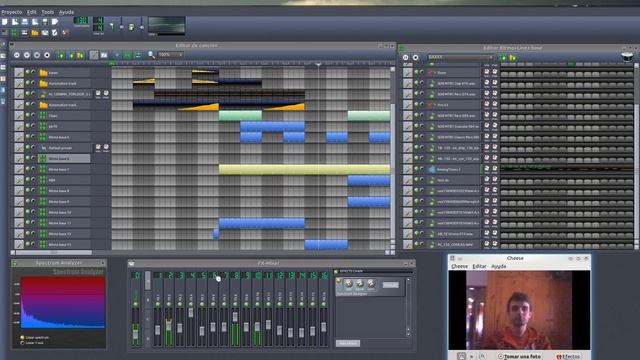Open the Edit menu
Viewport: 640px width, 360px height.
(31, 12)
